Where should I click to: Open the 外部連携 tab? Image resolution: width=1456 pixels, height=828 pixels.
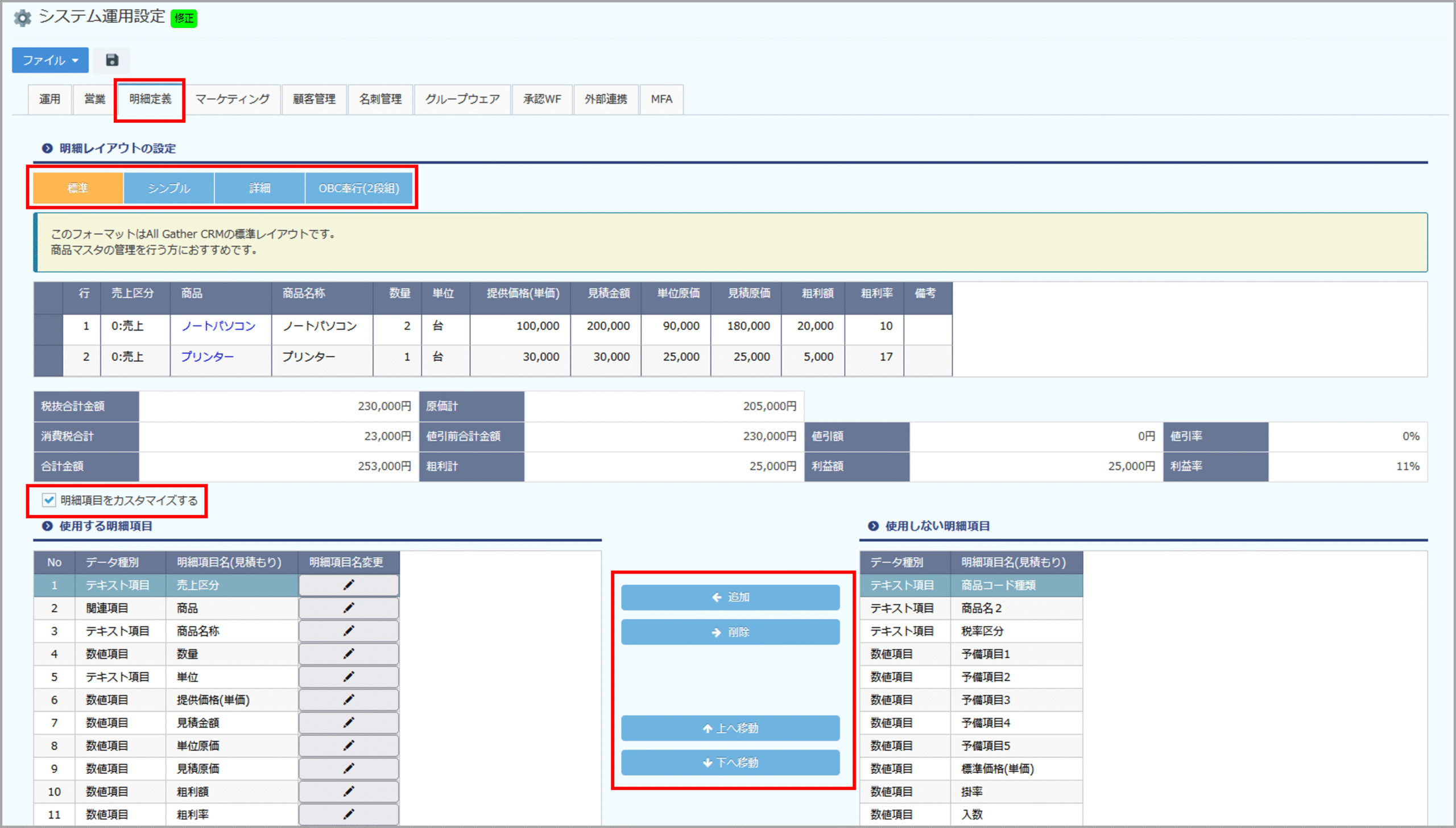pos(606,99)
